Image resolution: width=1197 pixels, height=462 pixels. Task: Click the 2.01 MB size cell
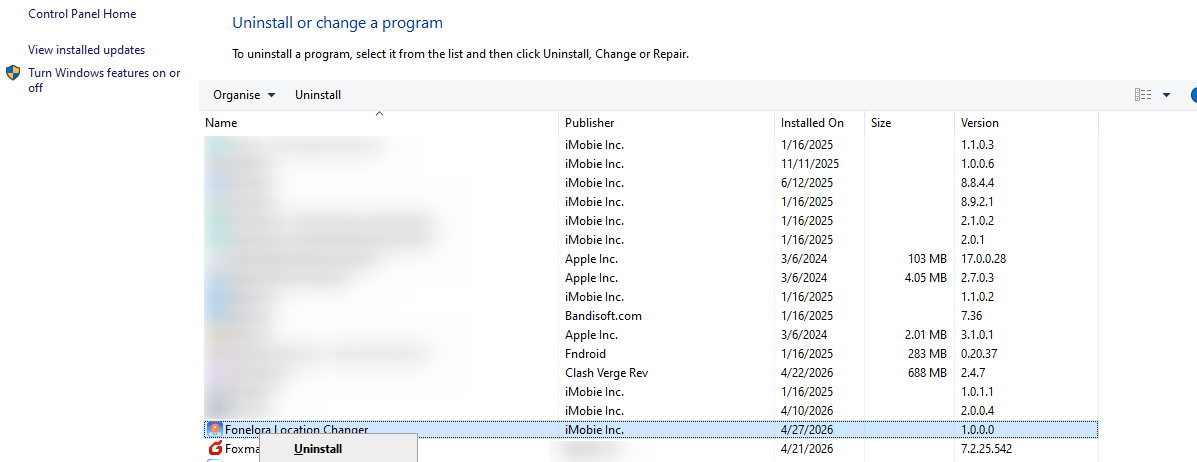click(x=925, y=334)
